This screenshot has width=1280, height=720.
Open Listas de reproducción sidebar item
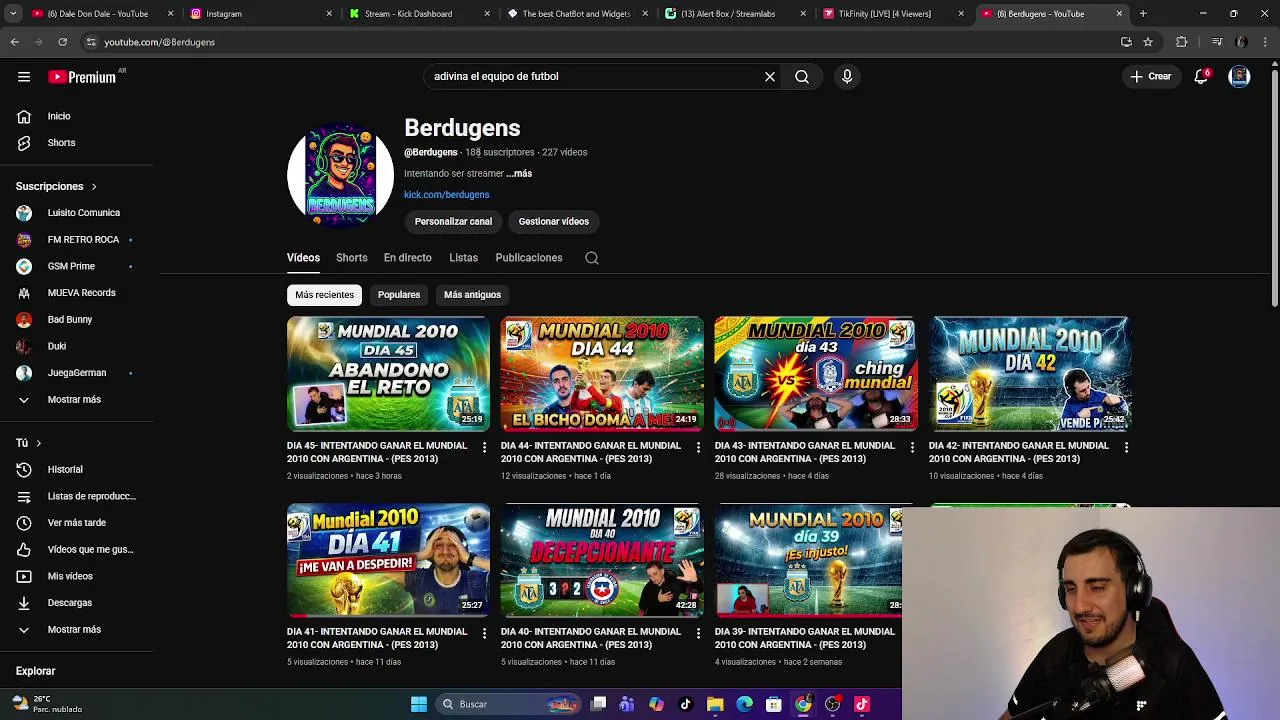(x=76, y=496)
